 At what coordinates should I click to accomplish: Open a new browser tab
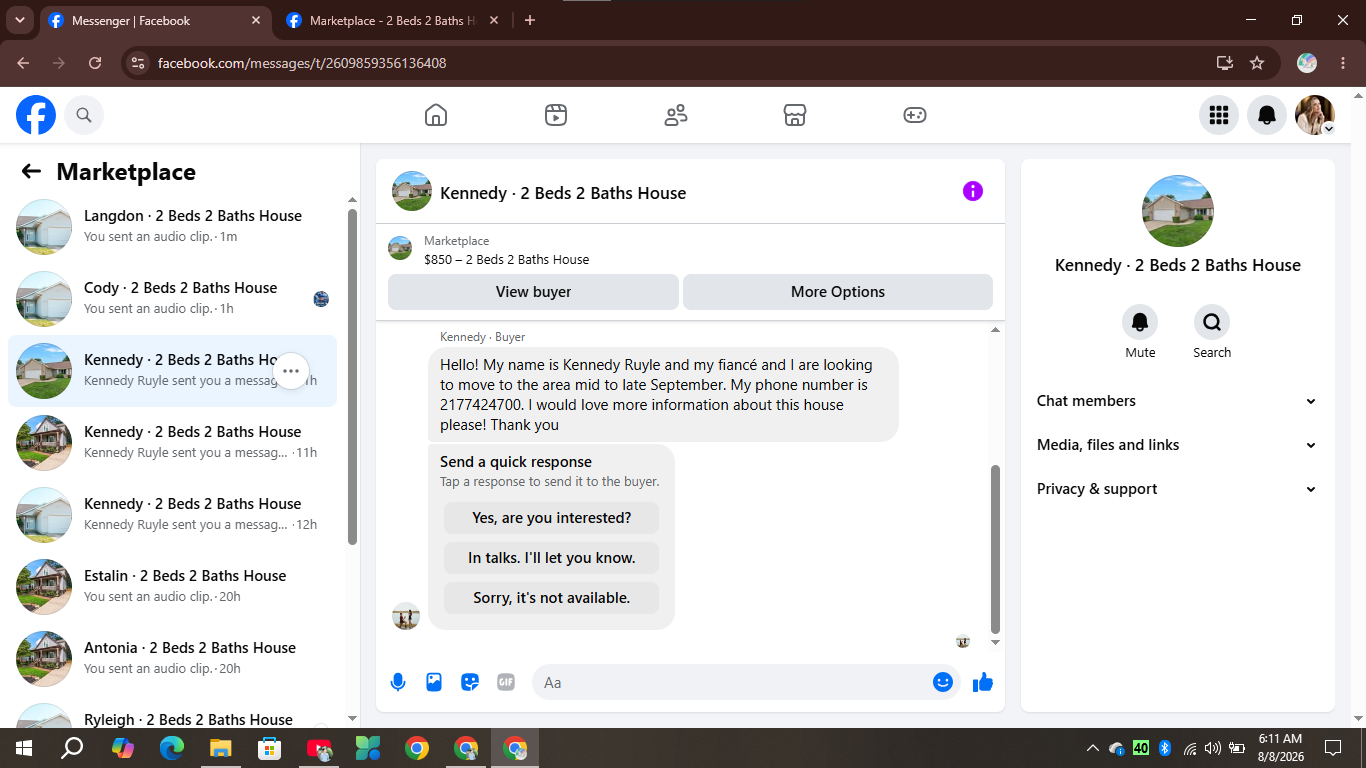pyautogui.click(x=530, y=20)
